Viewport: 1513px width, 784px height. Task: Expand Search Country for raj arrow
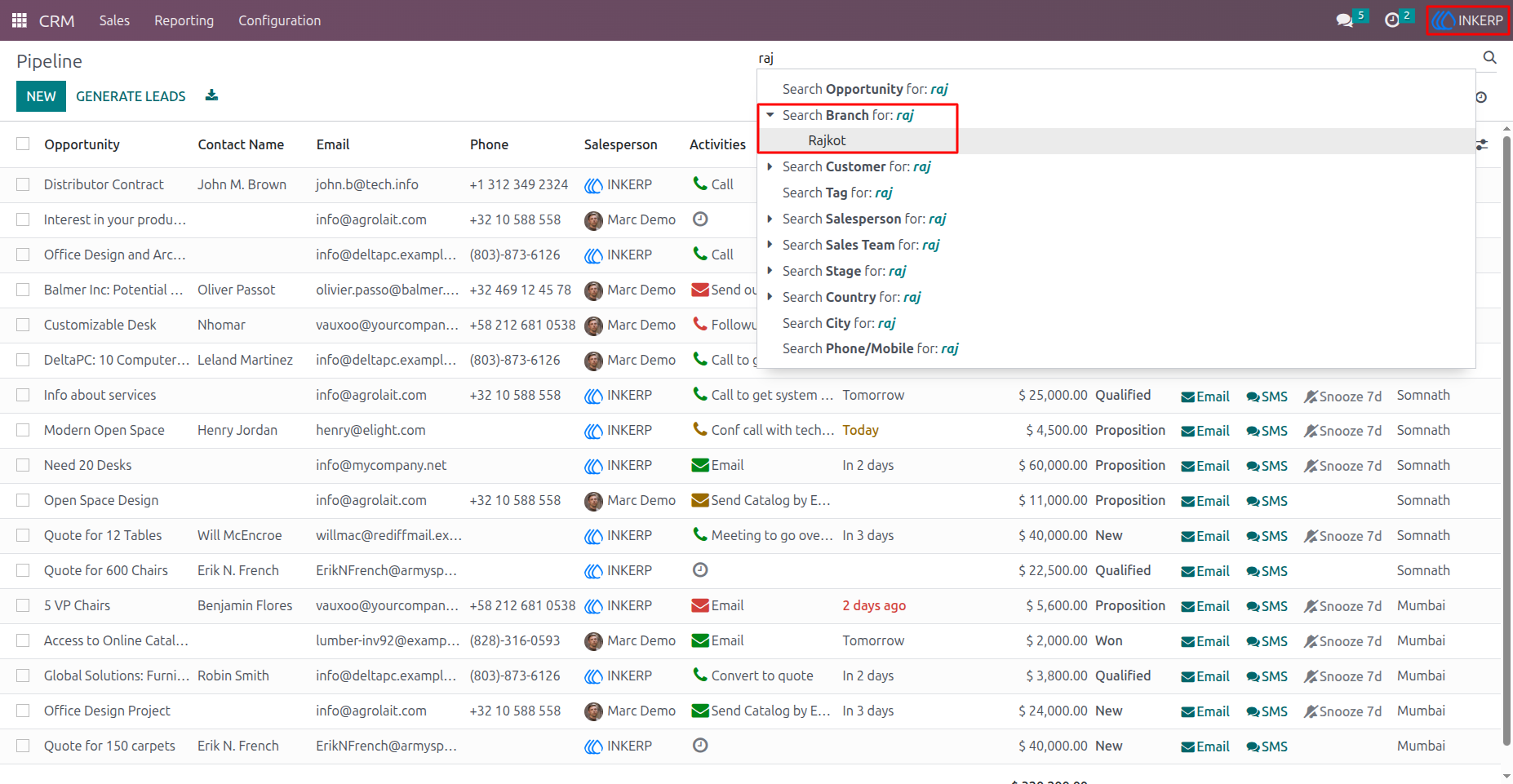point(770,297)
